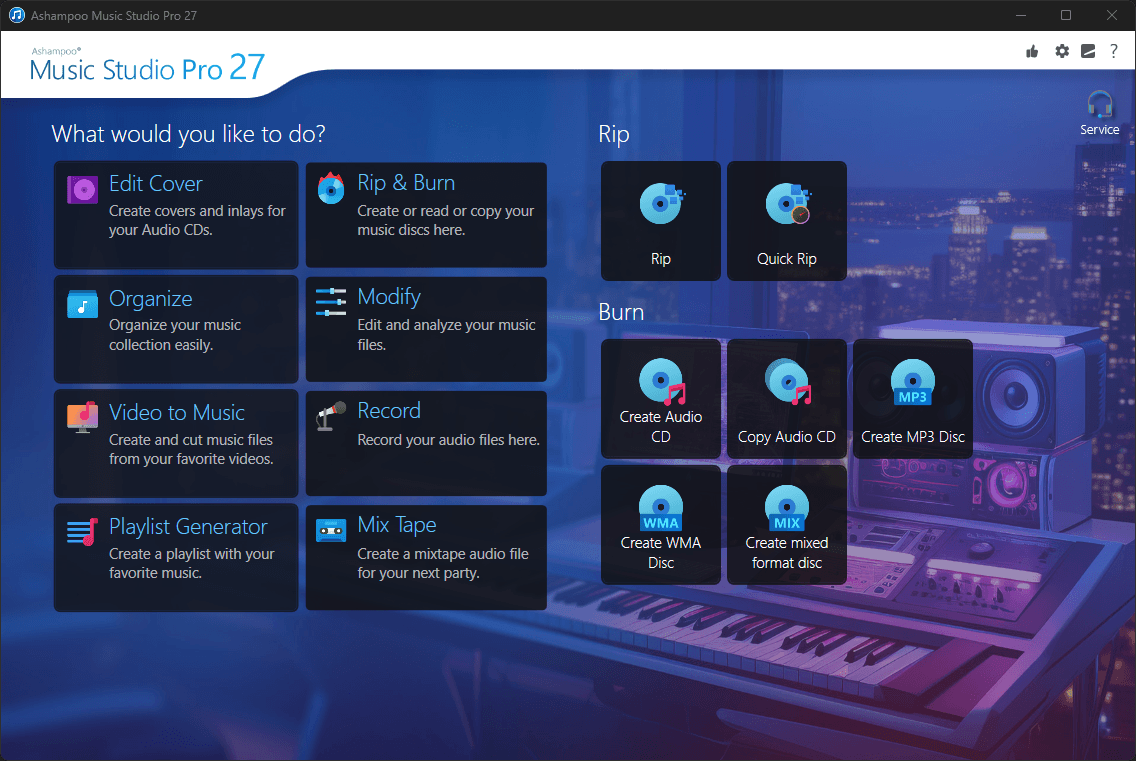
Task: Click 'Organize your music collection easily' text
Action: point(175,335)
